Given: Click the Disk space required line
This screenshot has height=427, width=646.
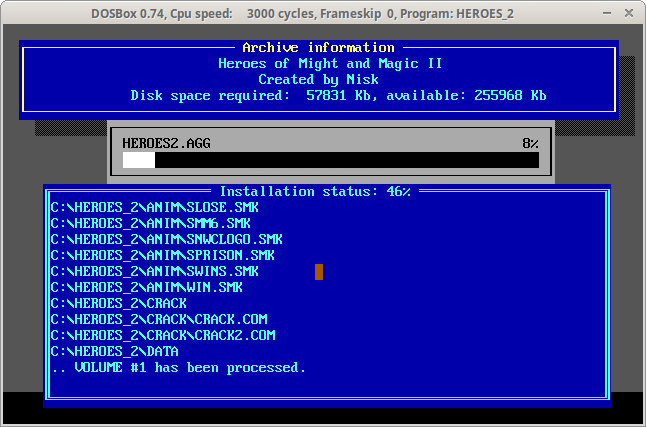Looking at the screenshot, I should point(338,96).
